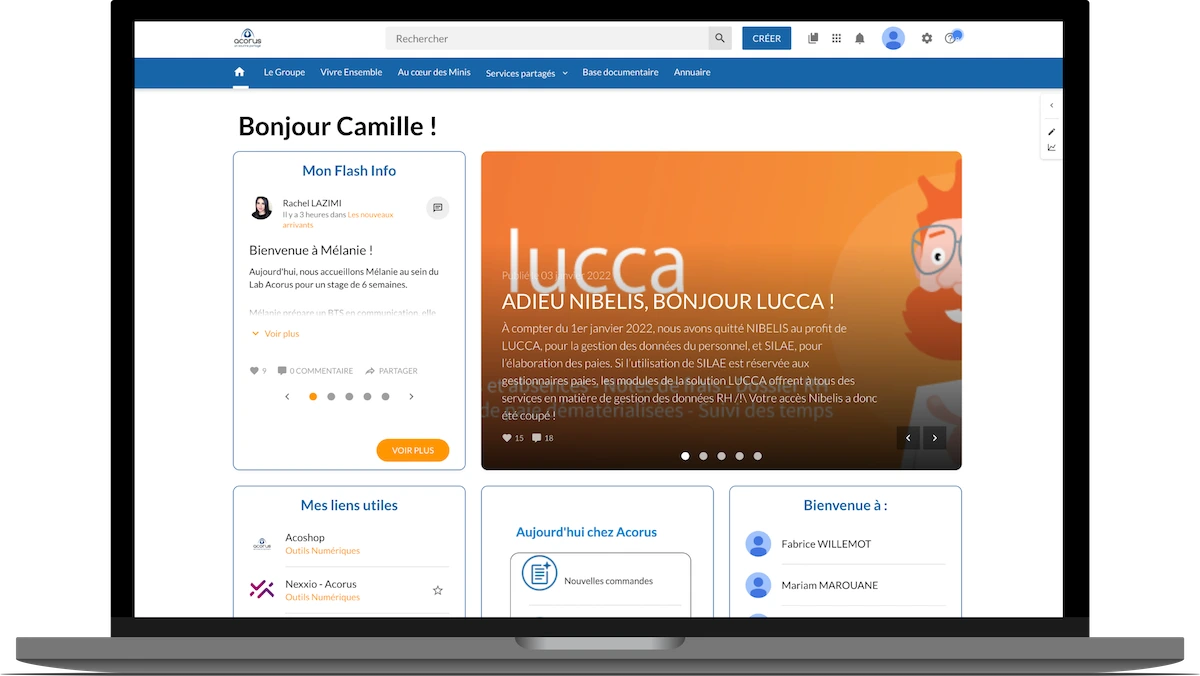Open Annuaire menu
The image size is (1200, 676).
coord(692,72)
